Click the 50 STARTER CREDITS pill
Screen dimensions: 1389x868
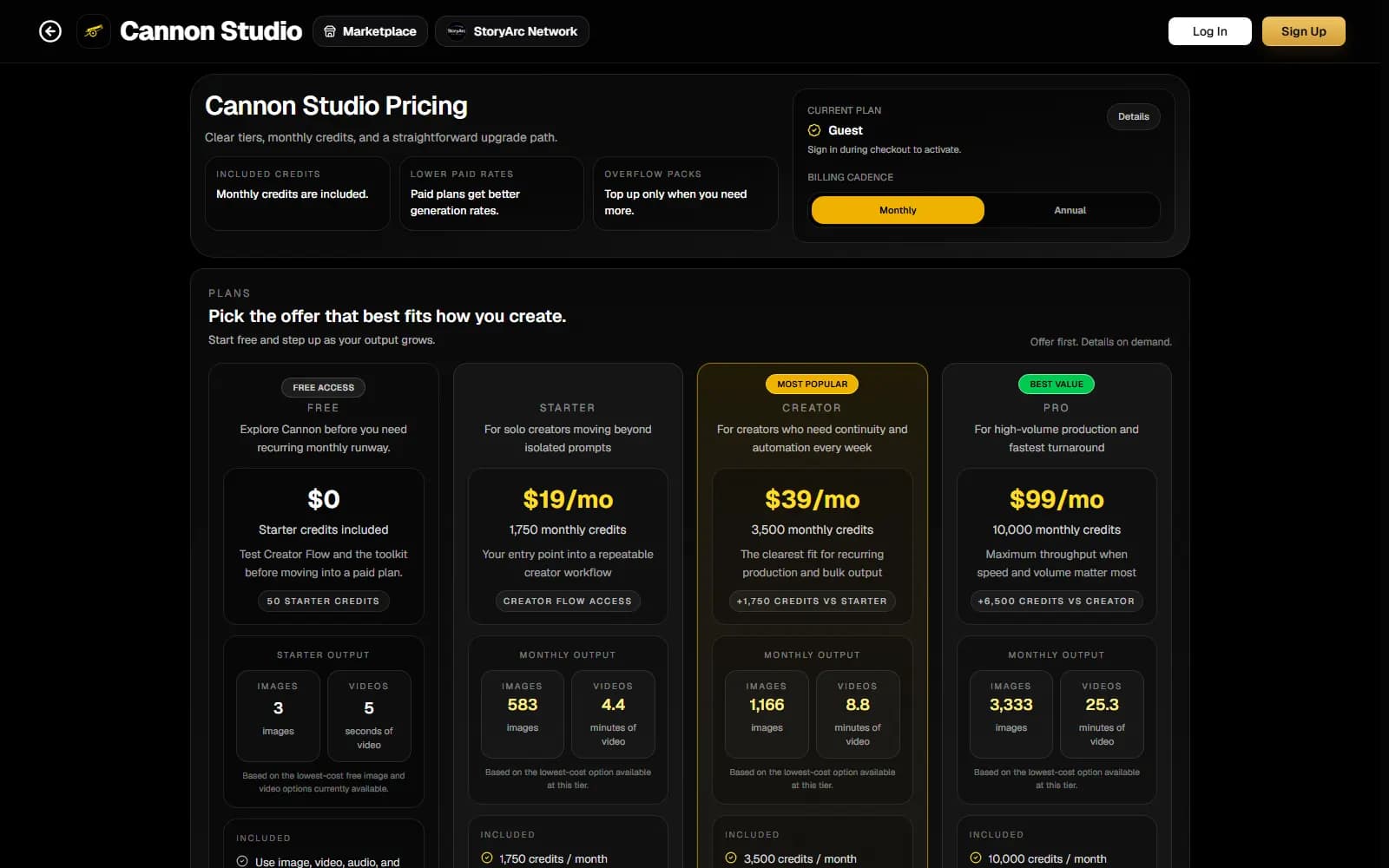(323, 601)
